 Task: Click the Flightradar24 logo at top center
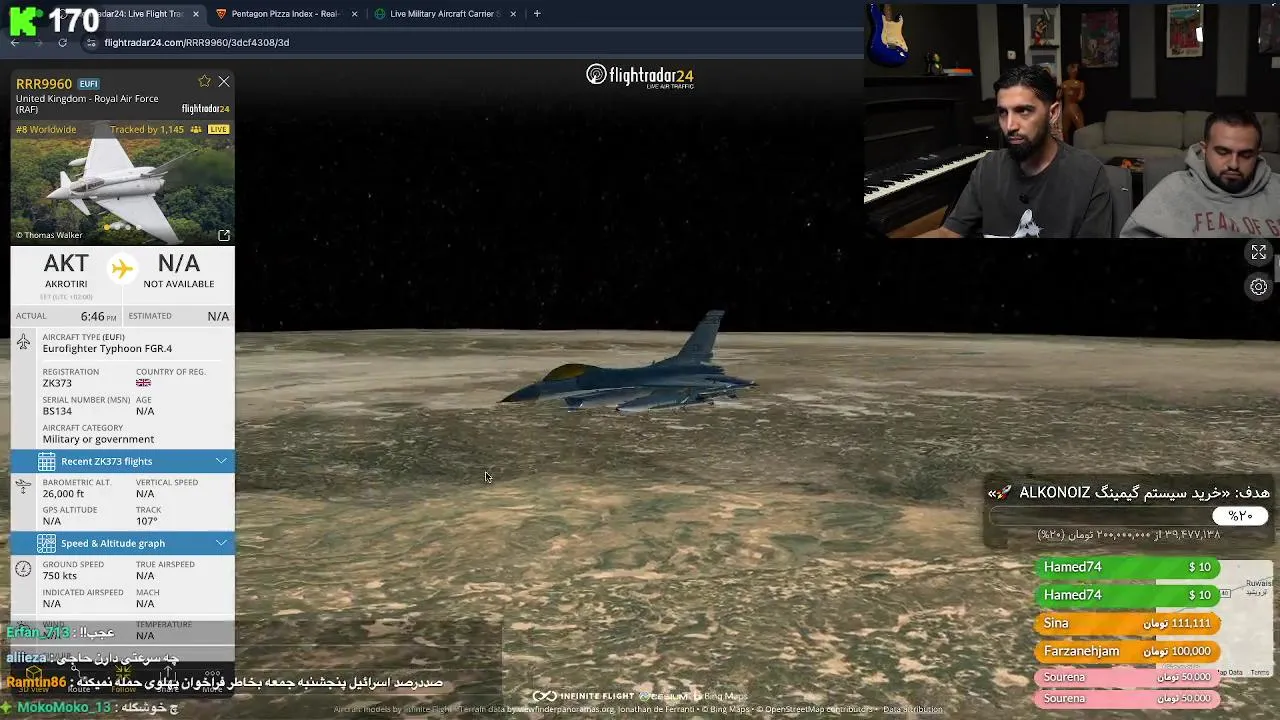[x=640, y=76]
